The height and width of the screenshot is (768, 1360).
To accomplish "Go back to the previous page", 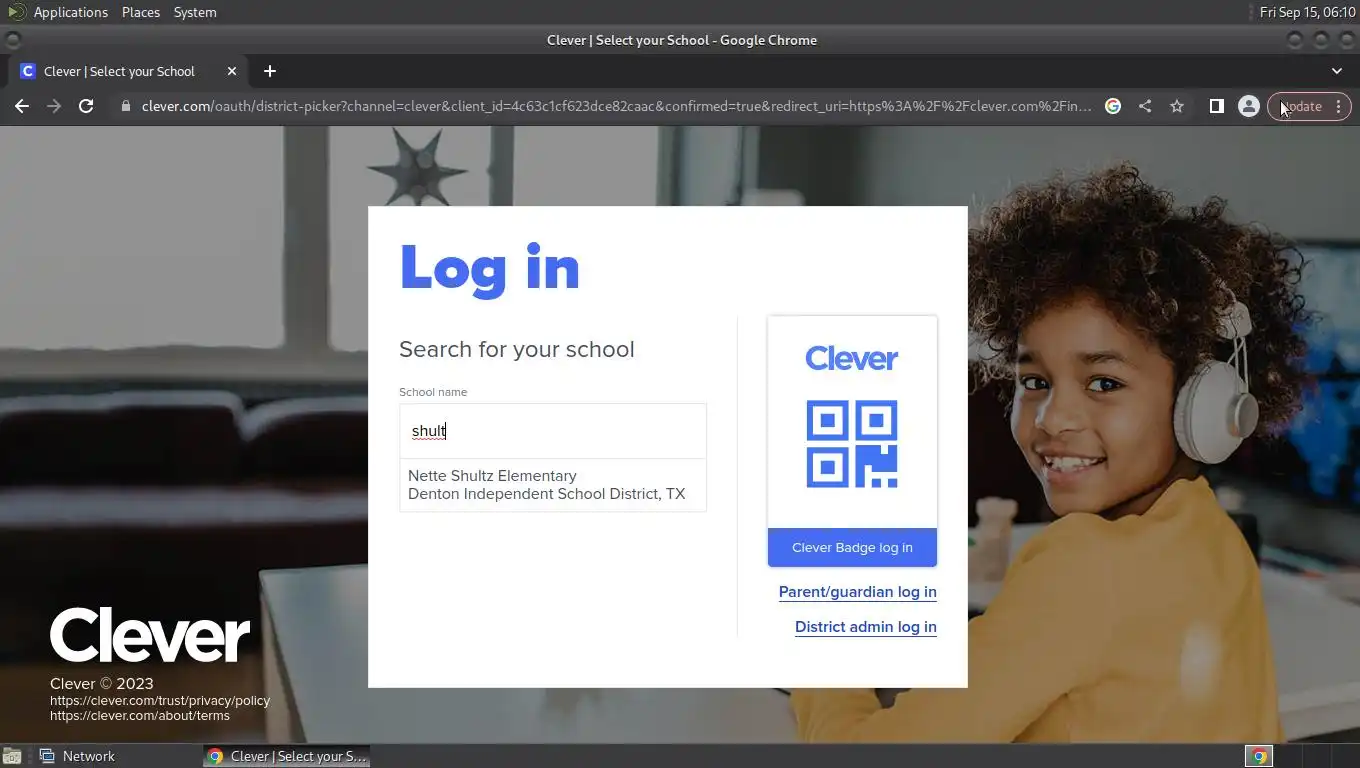I will pos(22,106).
